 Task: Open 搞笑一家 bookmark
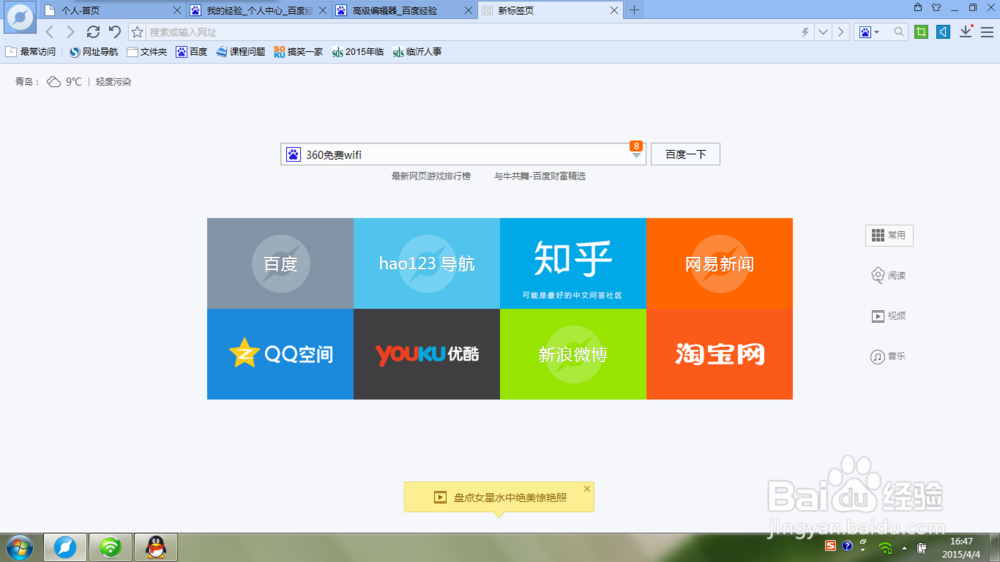tap(298, 52)
